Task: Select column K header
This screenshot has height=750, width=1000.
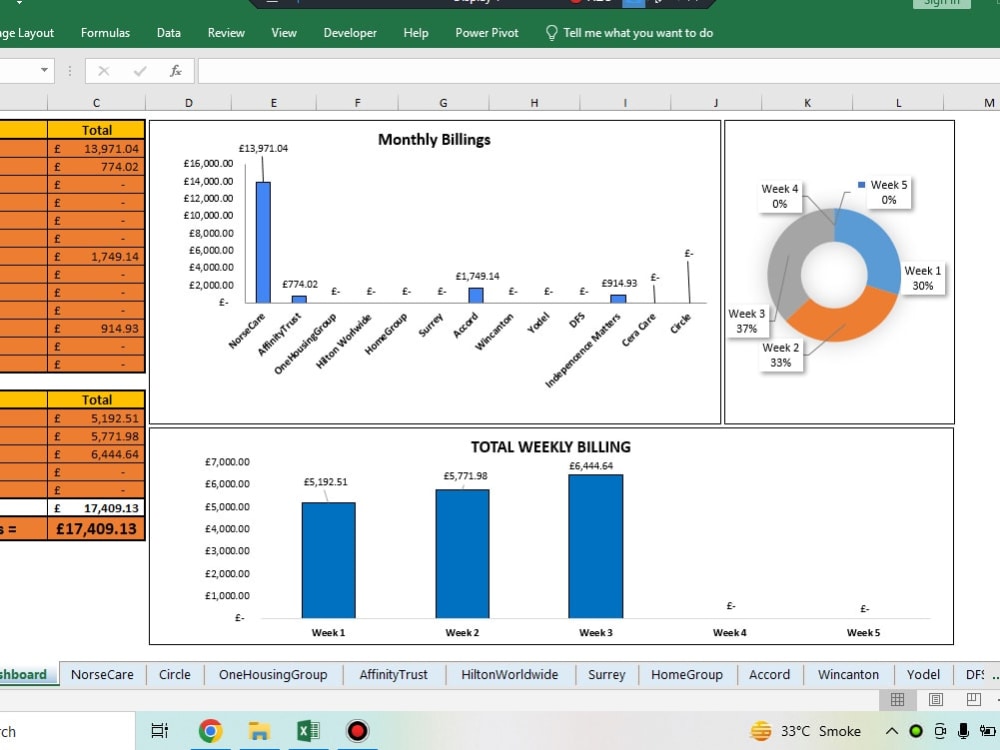Action: [807, 103]
